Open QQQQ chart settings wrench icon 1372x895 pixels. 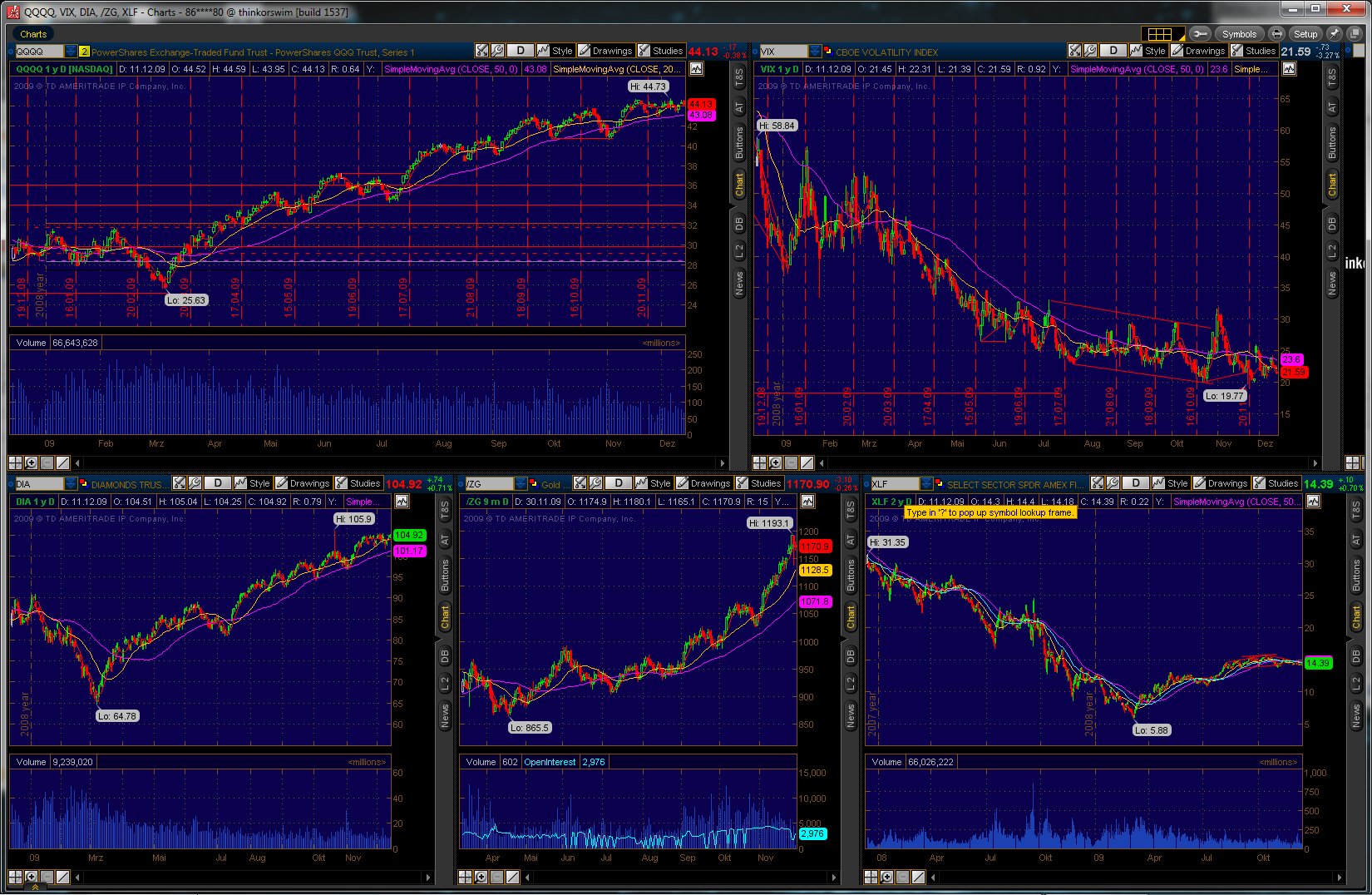click(x=497, y=51)
